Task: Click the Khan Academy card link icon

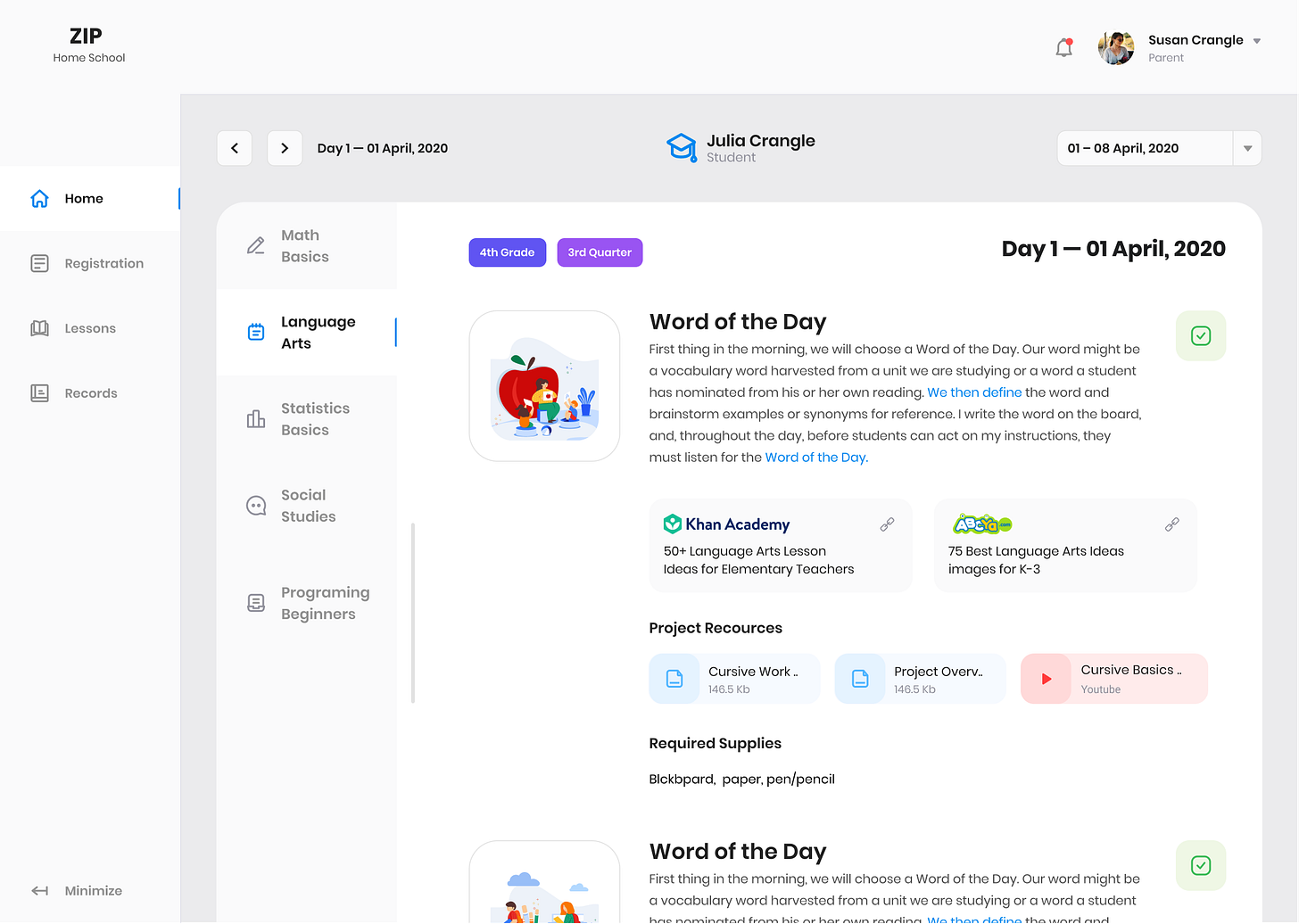Action: coord(887,524)
